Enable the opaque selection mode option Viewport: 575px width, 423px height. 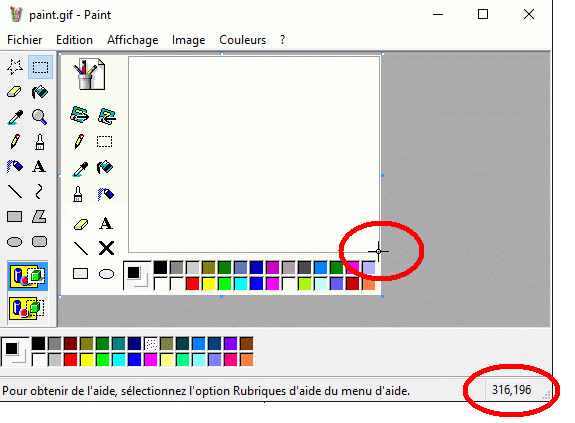pos(28,276)
